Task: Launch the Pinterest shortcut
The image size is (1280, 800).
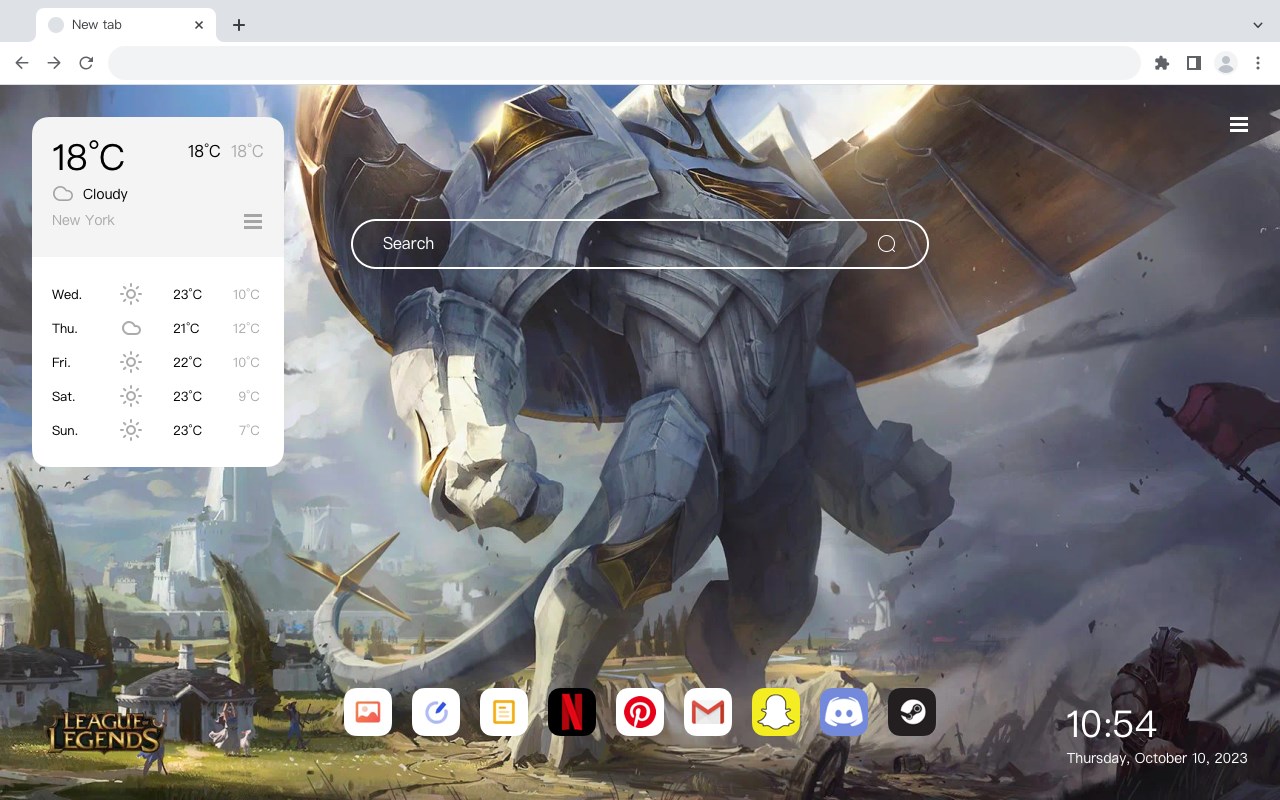Action: (x=640, y=712)
